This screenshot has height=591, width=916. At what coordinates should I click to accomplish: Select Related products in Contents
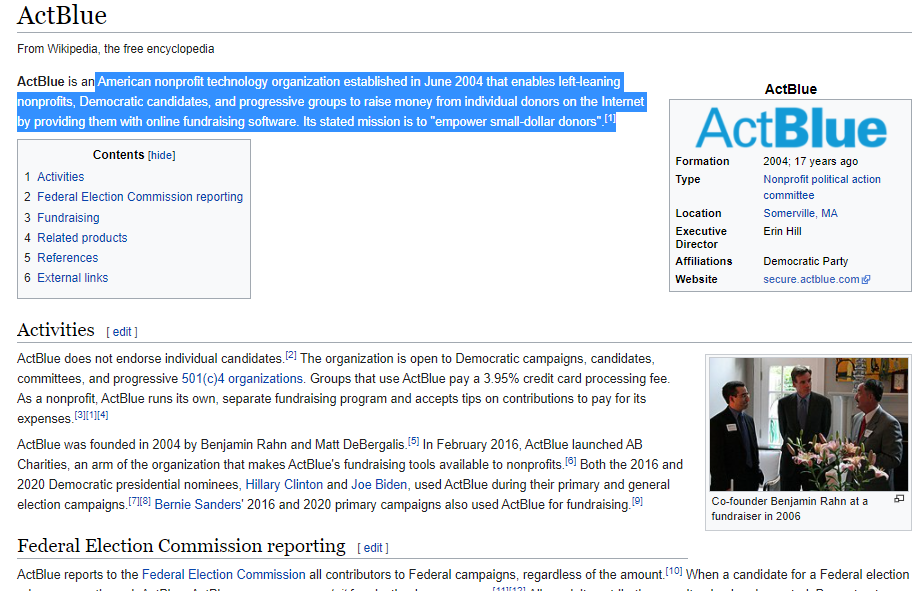pos(82,238)
